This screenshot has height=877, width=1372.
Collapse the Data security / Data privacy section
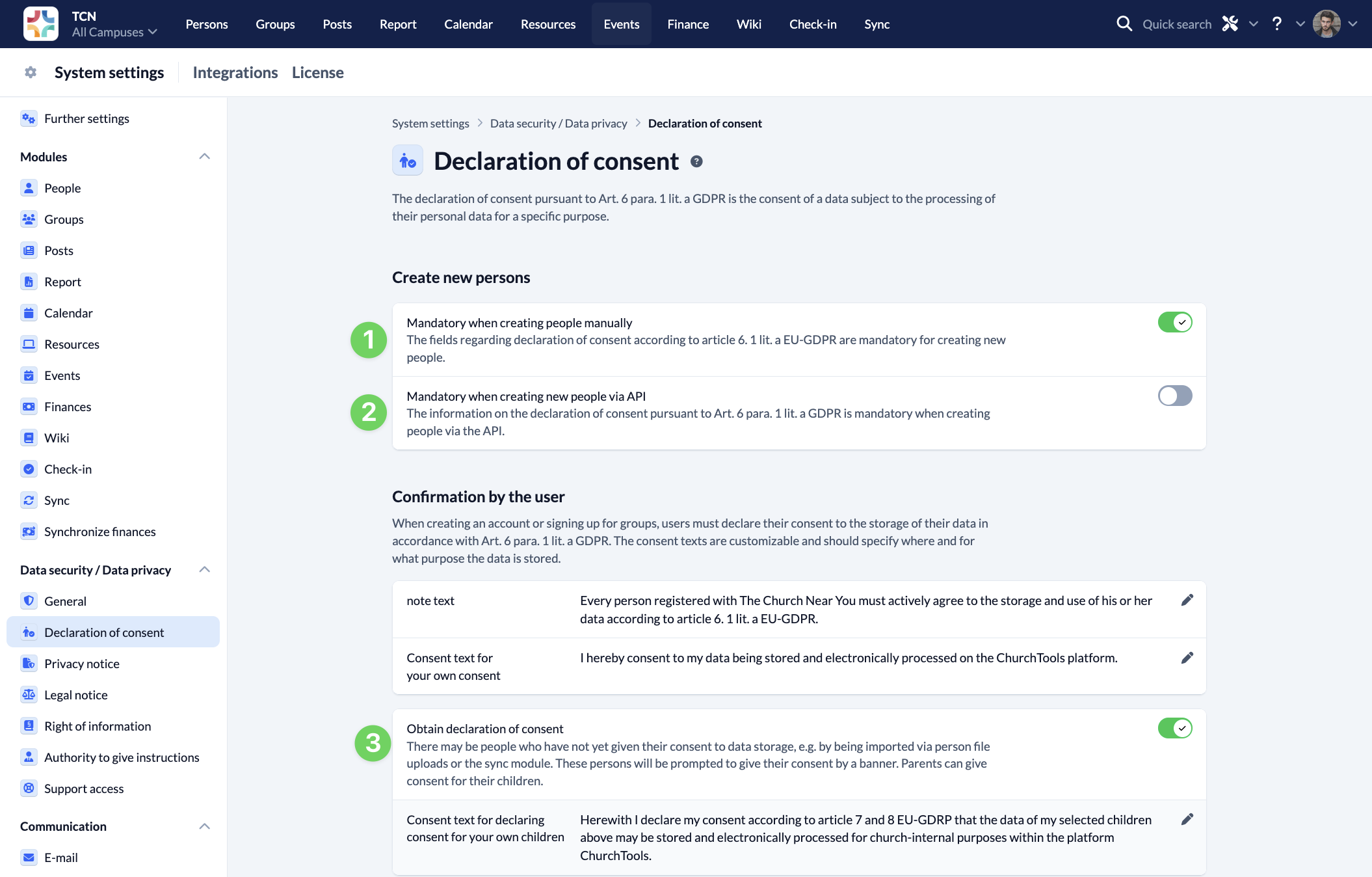pyautogui.click(x=204, y=570)
